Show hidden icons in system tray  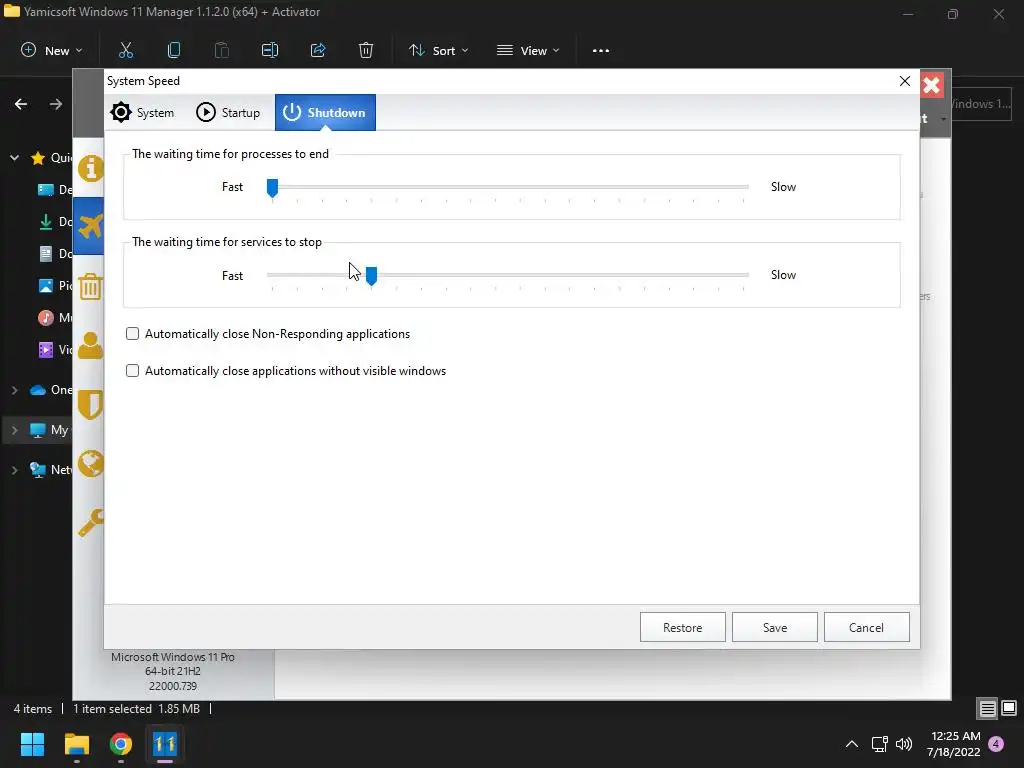click(x=852, y=744)
